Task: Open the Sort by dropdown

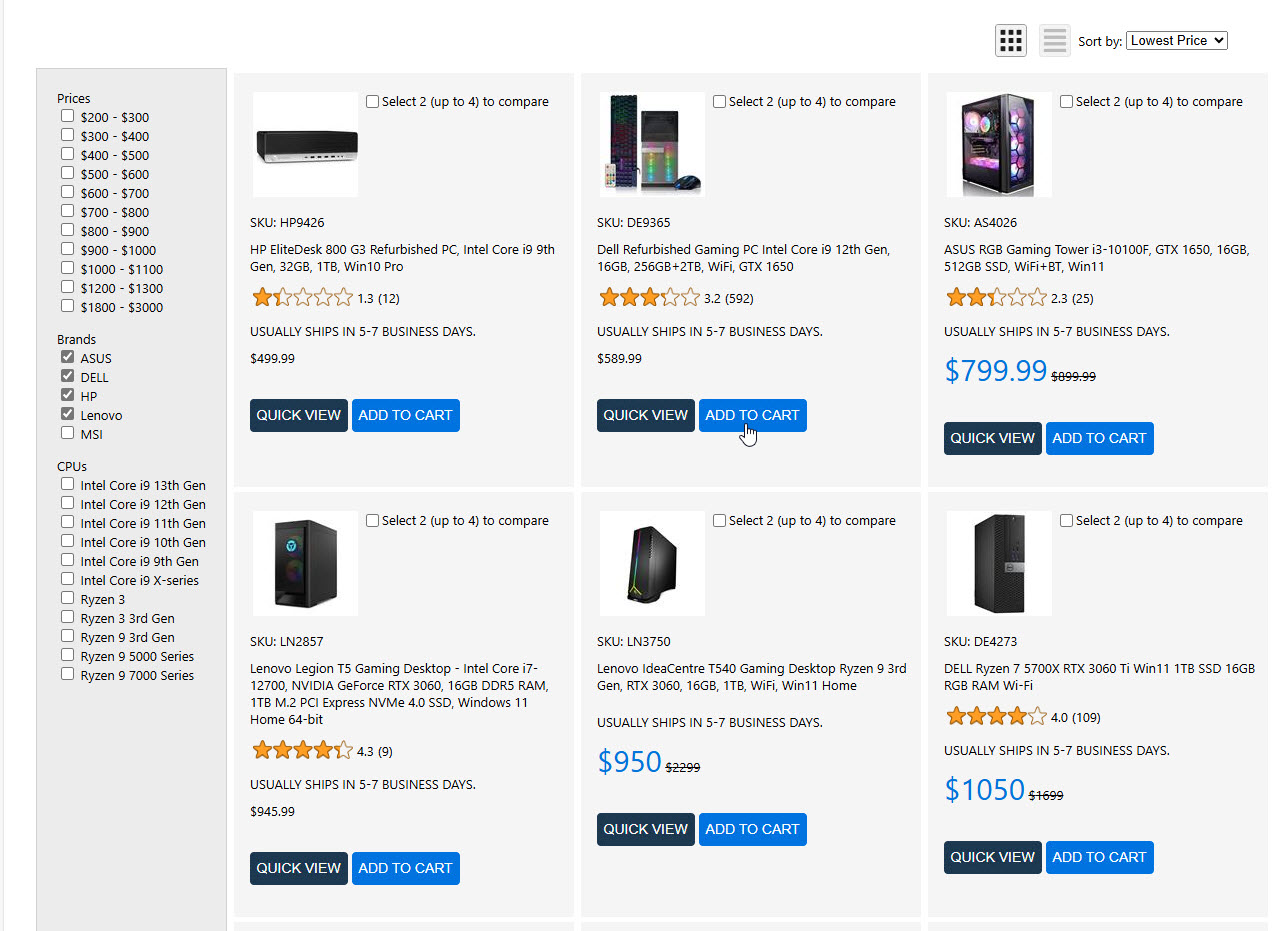Action: [x=1176, y=41]
